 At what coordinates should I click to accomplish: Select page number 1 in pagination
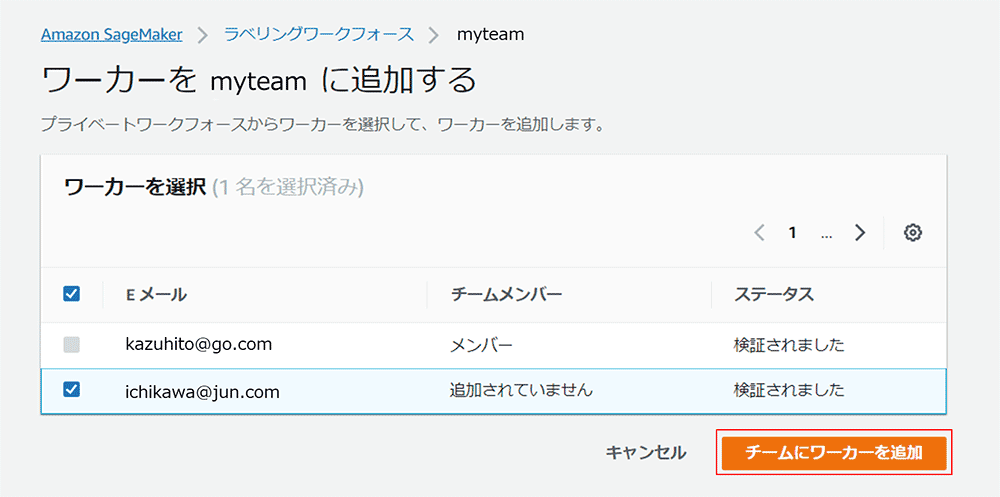pos(792,233)
